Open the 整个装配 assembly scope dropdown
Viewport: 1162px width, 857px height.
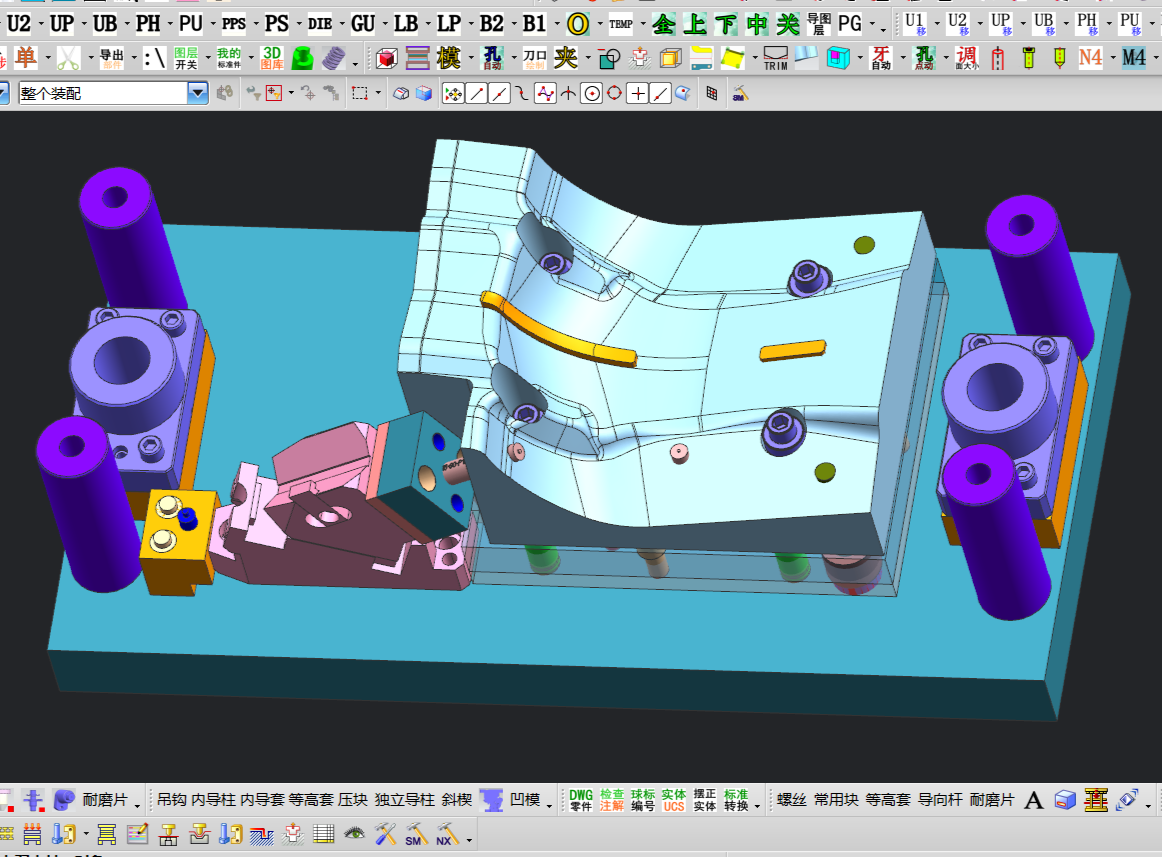[197, 93]
